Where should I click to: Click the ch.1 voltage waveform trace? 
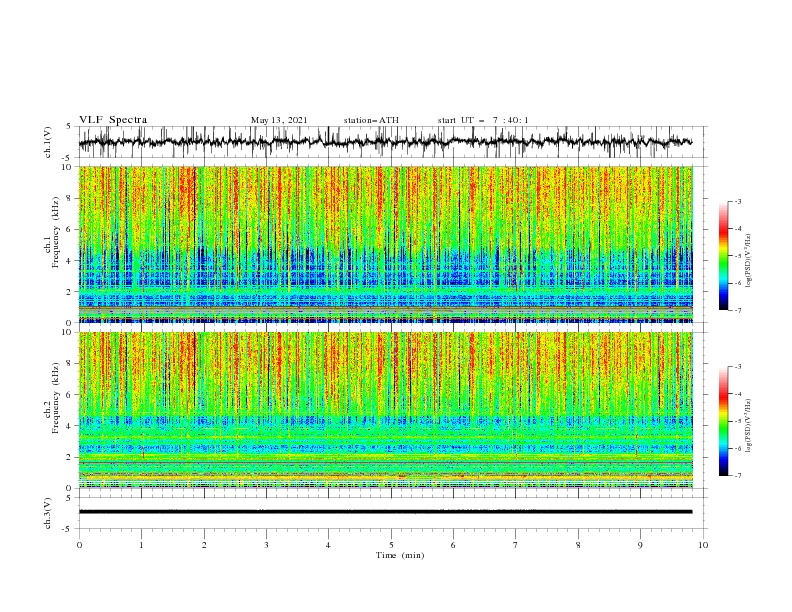385,142
